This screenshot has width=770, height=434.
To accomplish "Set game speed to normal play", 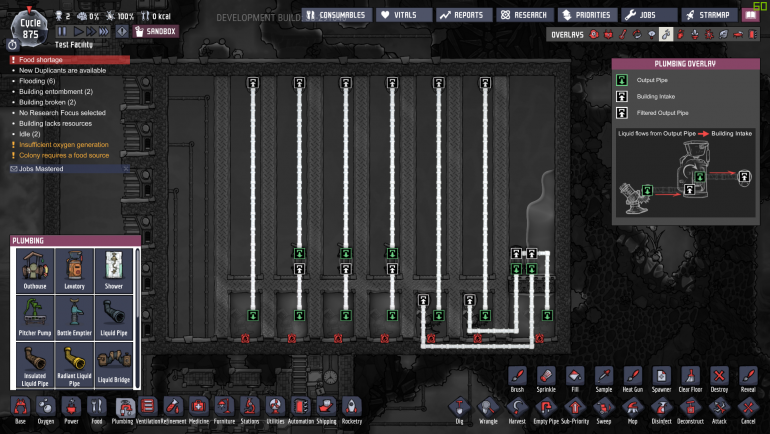I will [x=78, y=31].
